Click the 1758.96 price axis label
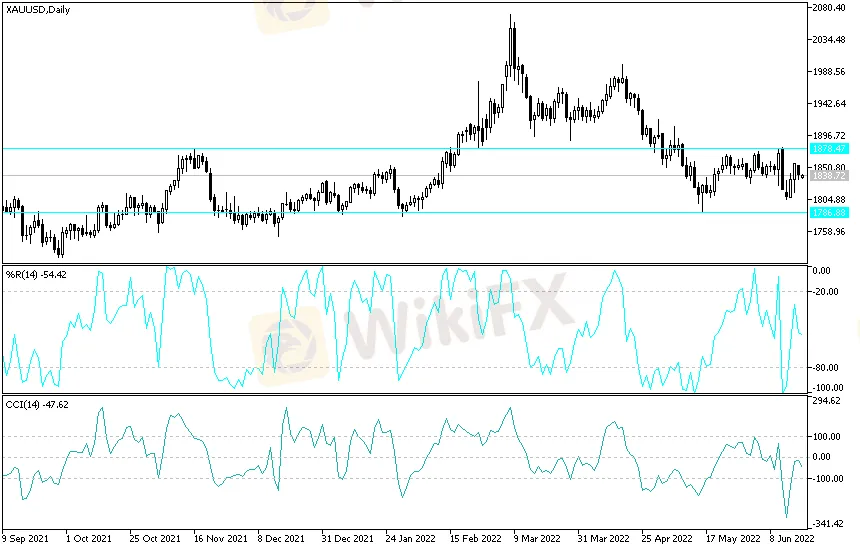The image size is (860, 550). click(x=831, y=232)
